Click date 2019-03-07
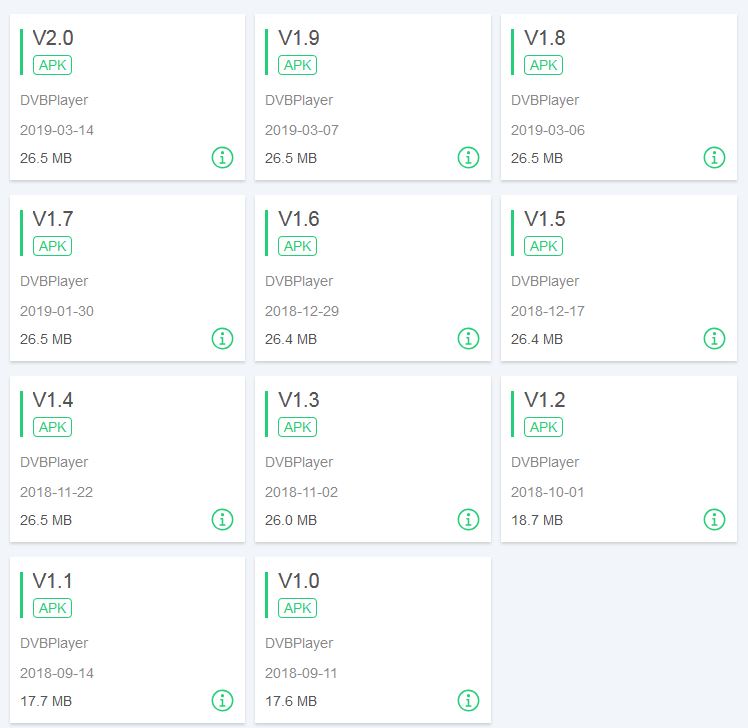This screenshot has height=728, width=748. tap(302, 130)
